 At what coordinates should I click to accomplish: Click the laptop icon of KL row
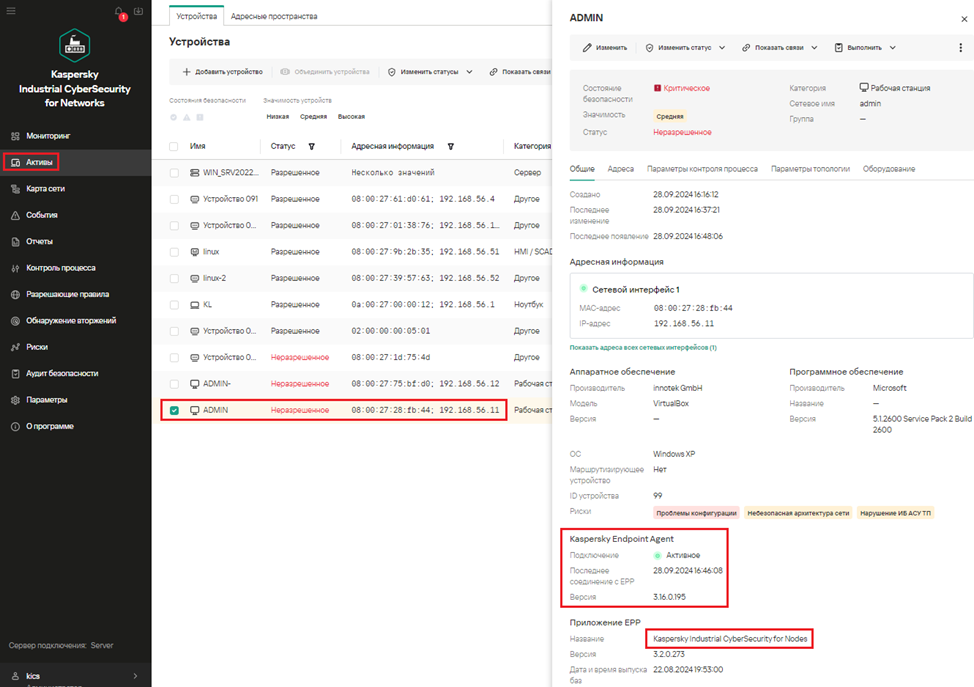tap(194, 305)
